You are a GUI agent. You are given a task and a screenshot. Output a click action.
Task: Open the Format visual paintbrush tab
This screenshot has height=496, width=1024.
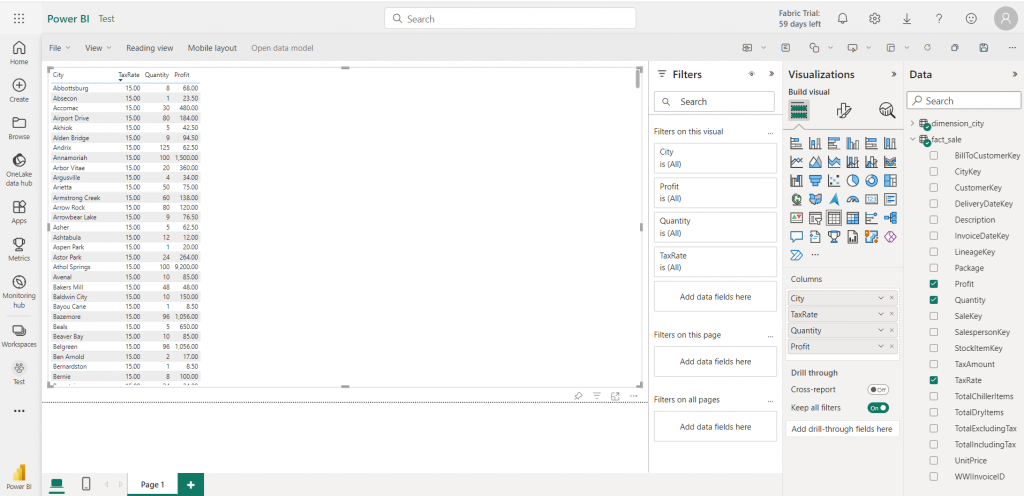(x=844, y=110)
